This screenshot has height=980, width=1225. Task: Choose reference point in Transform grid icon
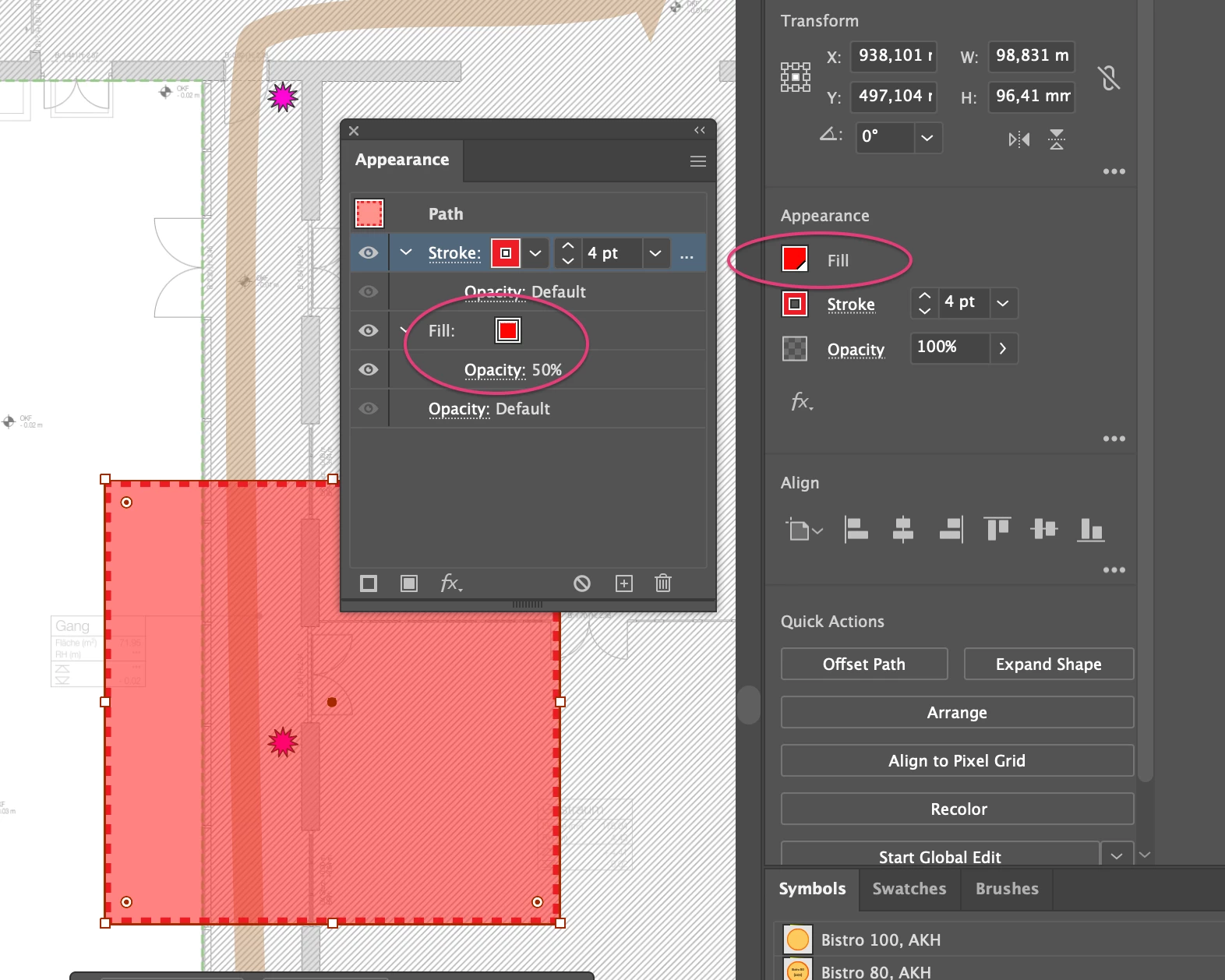coord(796,77)
